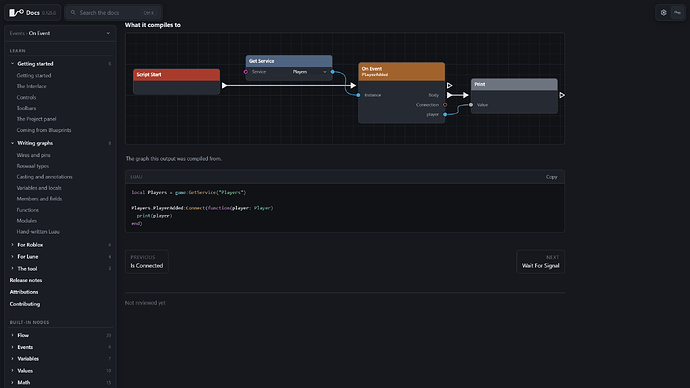This screenshot has height=388, width=690.
Task: Expand the Variables nodes section
Action: (x=60, y=359)
